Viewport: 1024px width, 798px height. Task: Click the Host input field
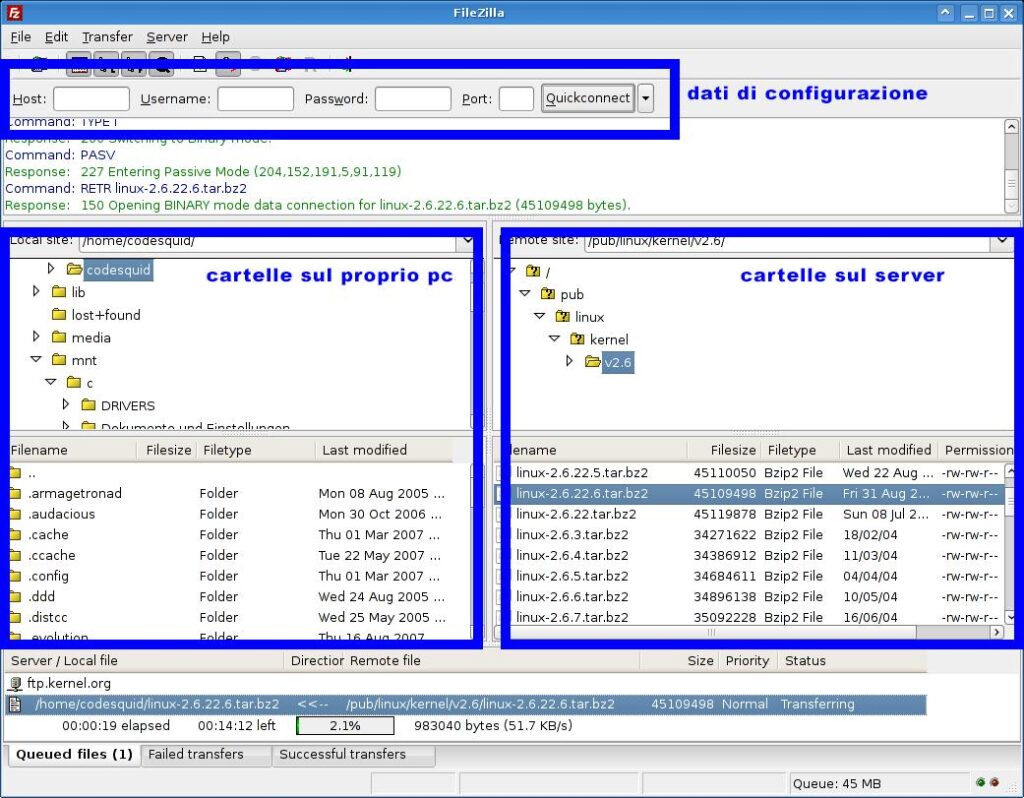(x=91, y=99)
